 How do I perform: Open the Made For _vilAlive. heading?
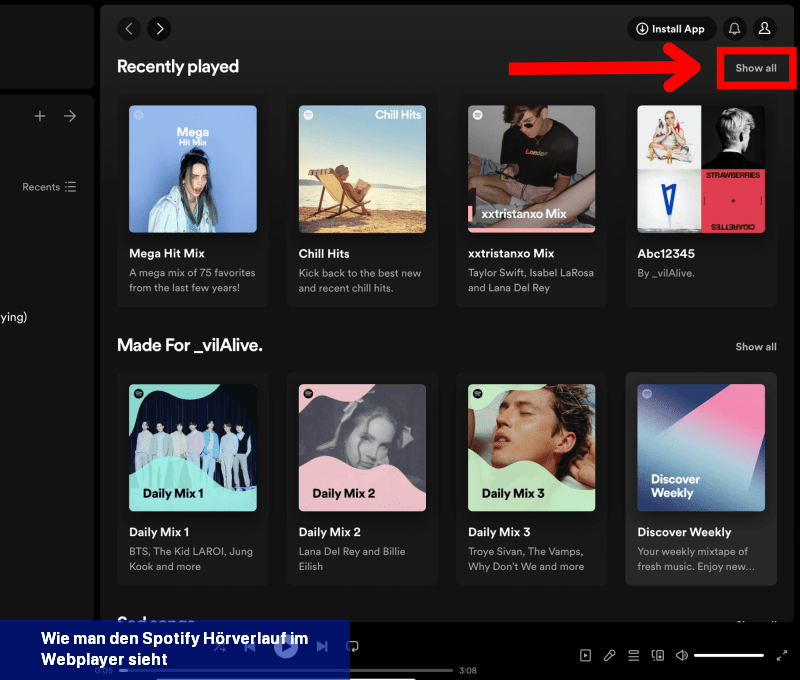coord(190,345)
